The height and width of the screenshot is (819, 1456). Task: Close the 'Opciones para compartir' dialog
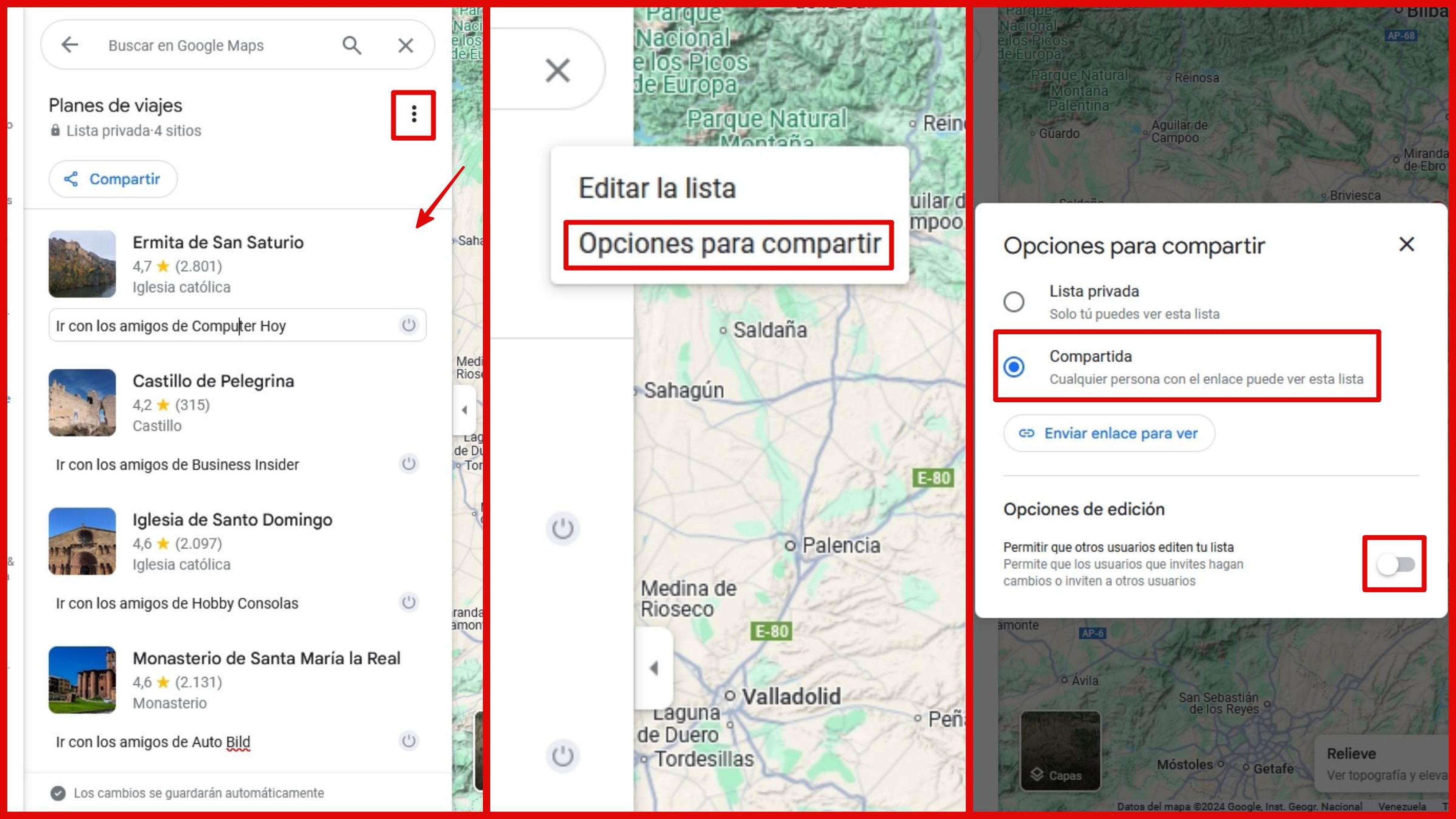point(1406,244)
